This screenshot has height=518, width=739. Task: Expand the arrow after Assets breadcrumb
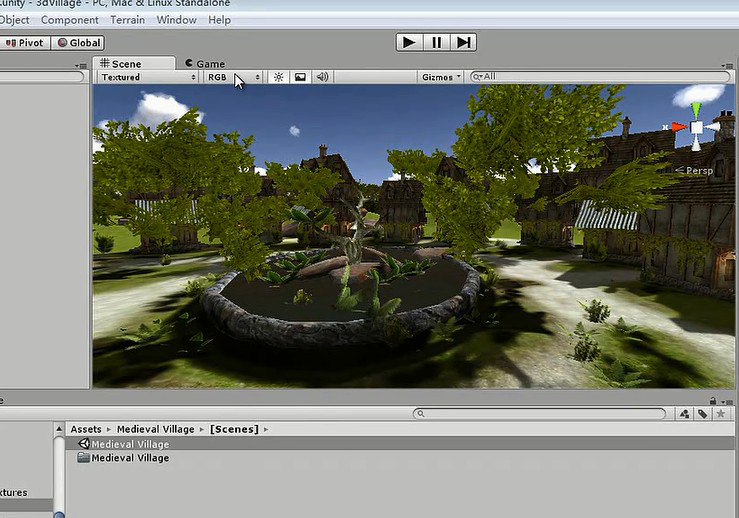tap(109, 429)
